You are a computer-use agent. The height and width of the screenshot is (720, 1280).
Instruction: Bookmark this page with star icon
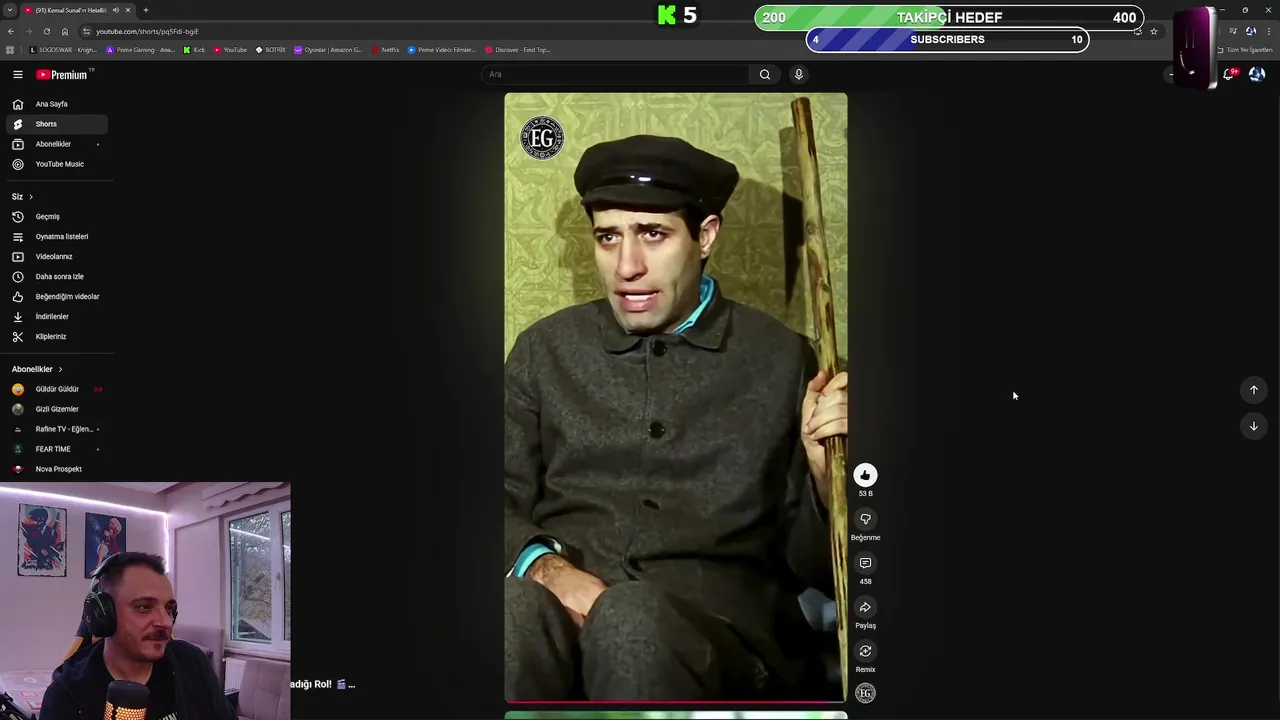click(1154, 31)
